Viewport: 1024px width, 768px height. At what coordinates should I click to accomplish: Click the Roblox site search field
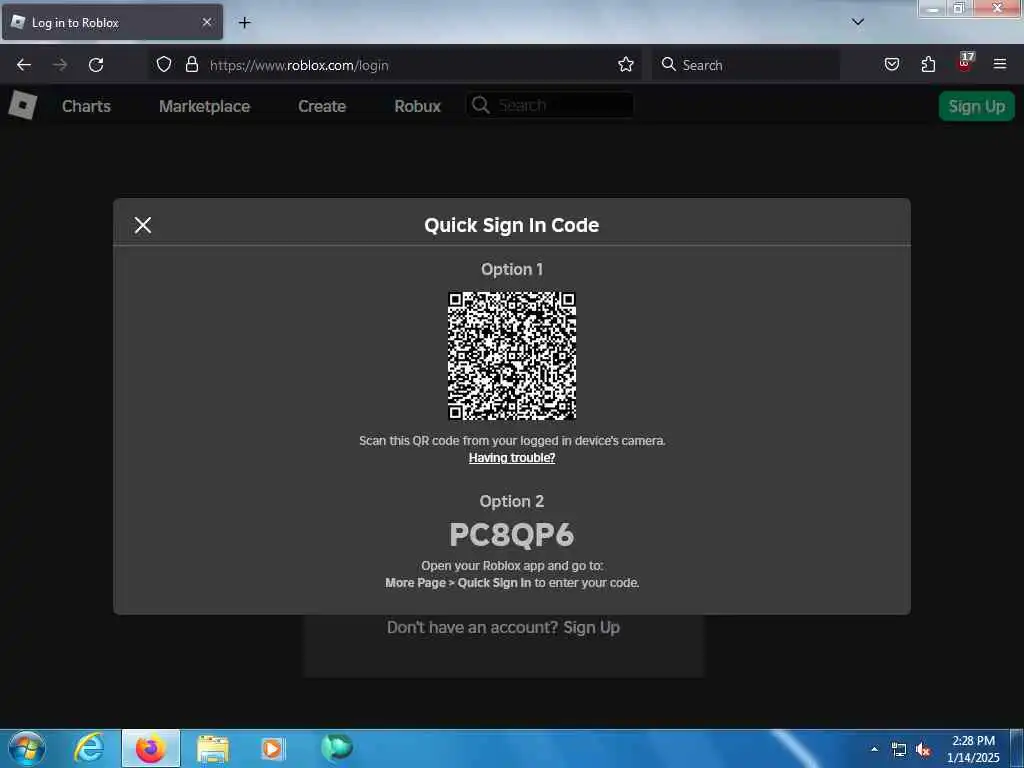coord(549,105)
